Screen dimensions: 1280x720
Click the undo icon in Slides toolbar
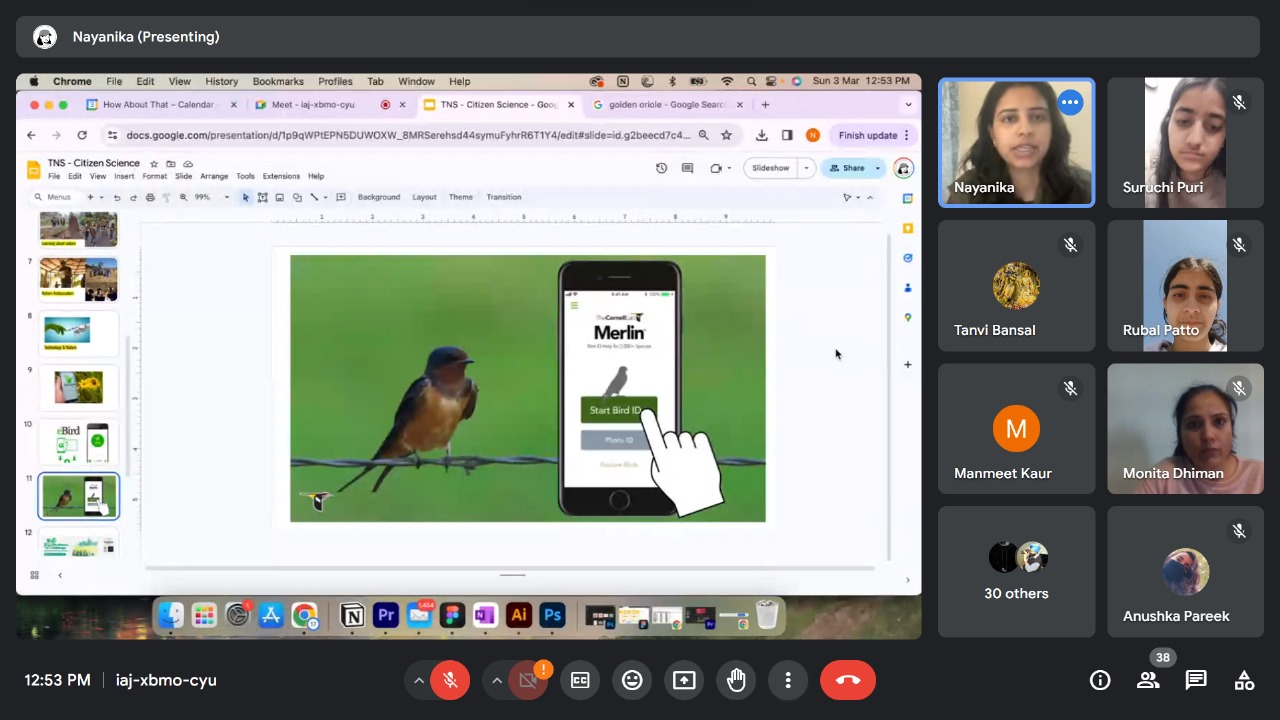click(117, 197)
